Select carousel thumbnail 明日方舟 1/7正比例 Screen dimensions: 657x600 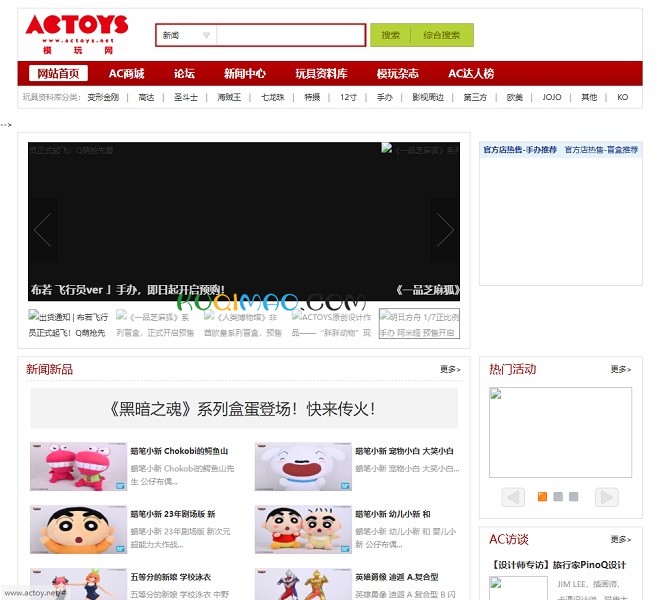[x=419, y=323]
